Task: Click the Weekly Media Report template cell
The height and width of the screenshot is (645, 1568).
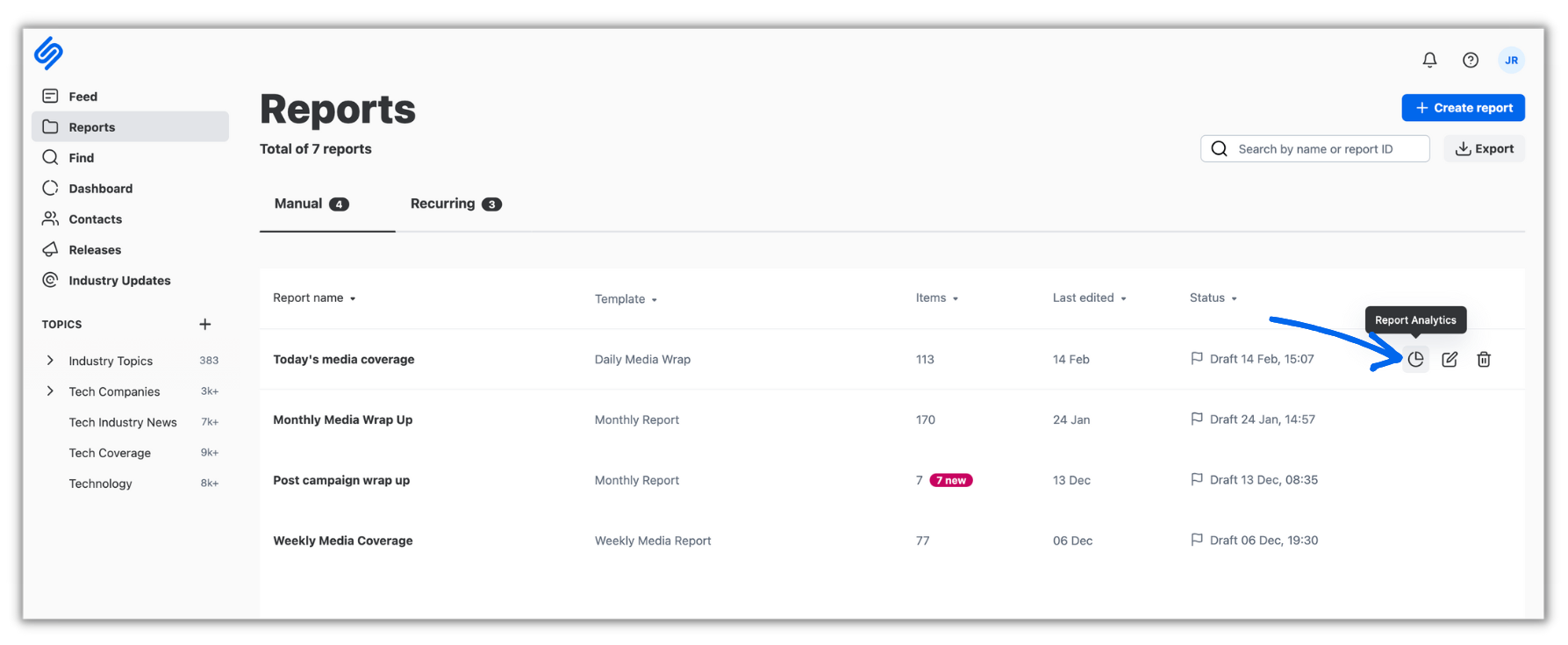Action: pos(653,541)
